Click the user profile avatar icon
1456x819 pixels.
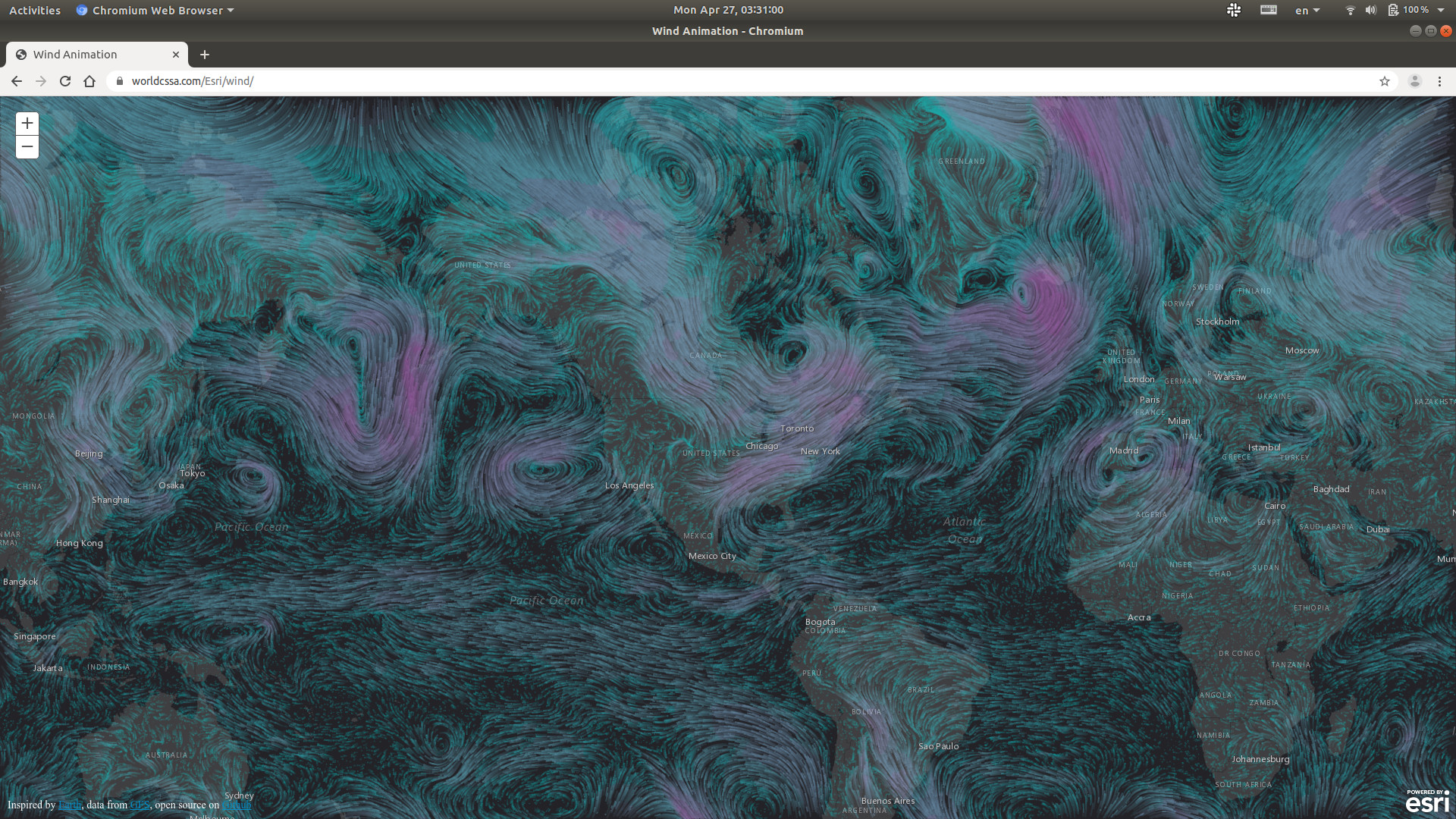point(1414,81)
